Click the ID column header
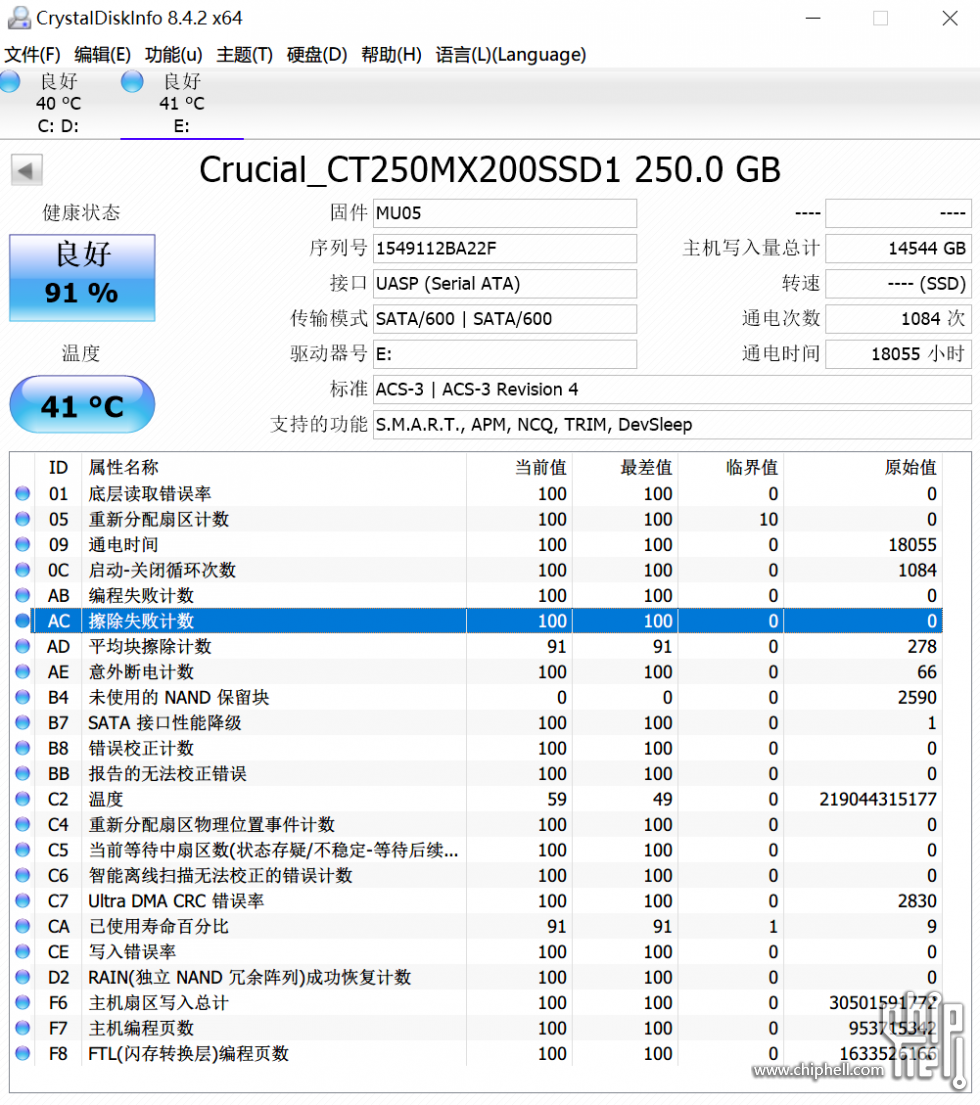Screen dimensions: 980x1105 pyautogui.click(x=58, y=467)
